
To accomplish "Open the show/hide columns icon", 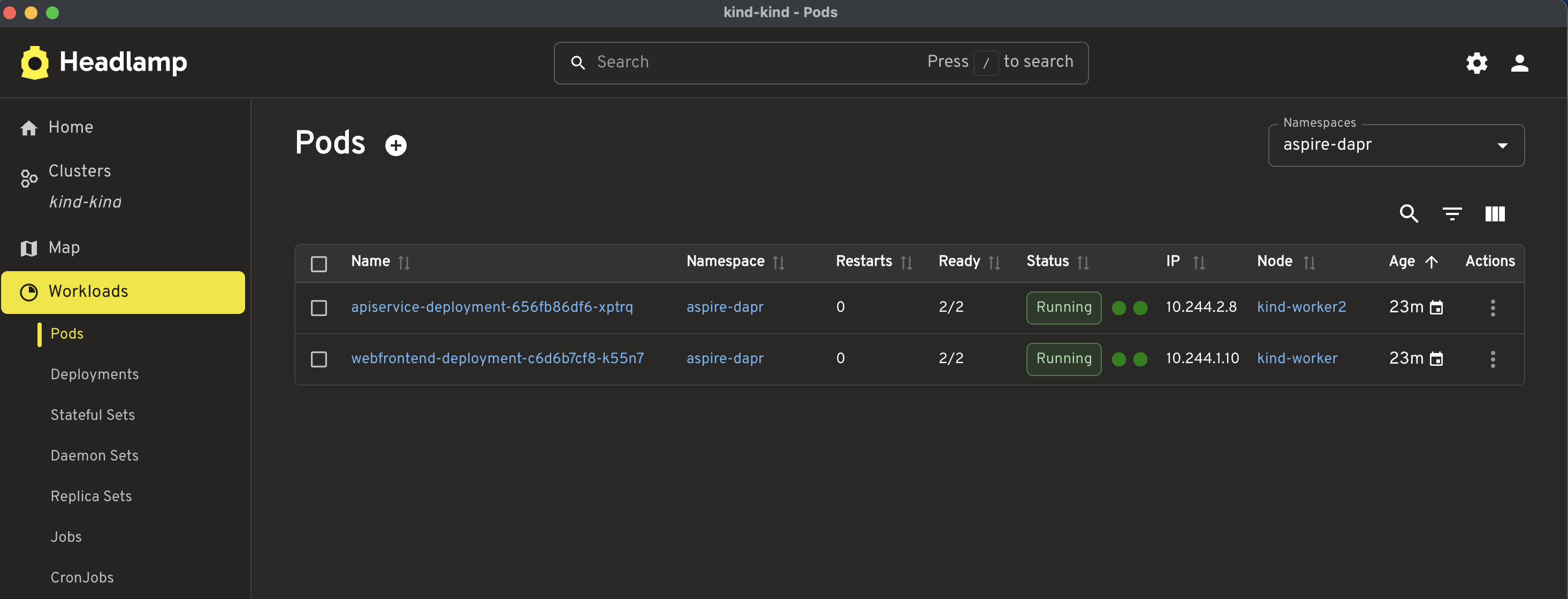I will (x=1494, y=213).
